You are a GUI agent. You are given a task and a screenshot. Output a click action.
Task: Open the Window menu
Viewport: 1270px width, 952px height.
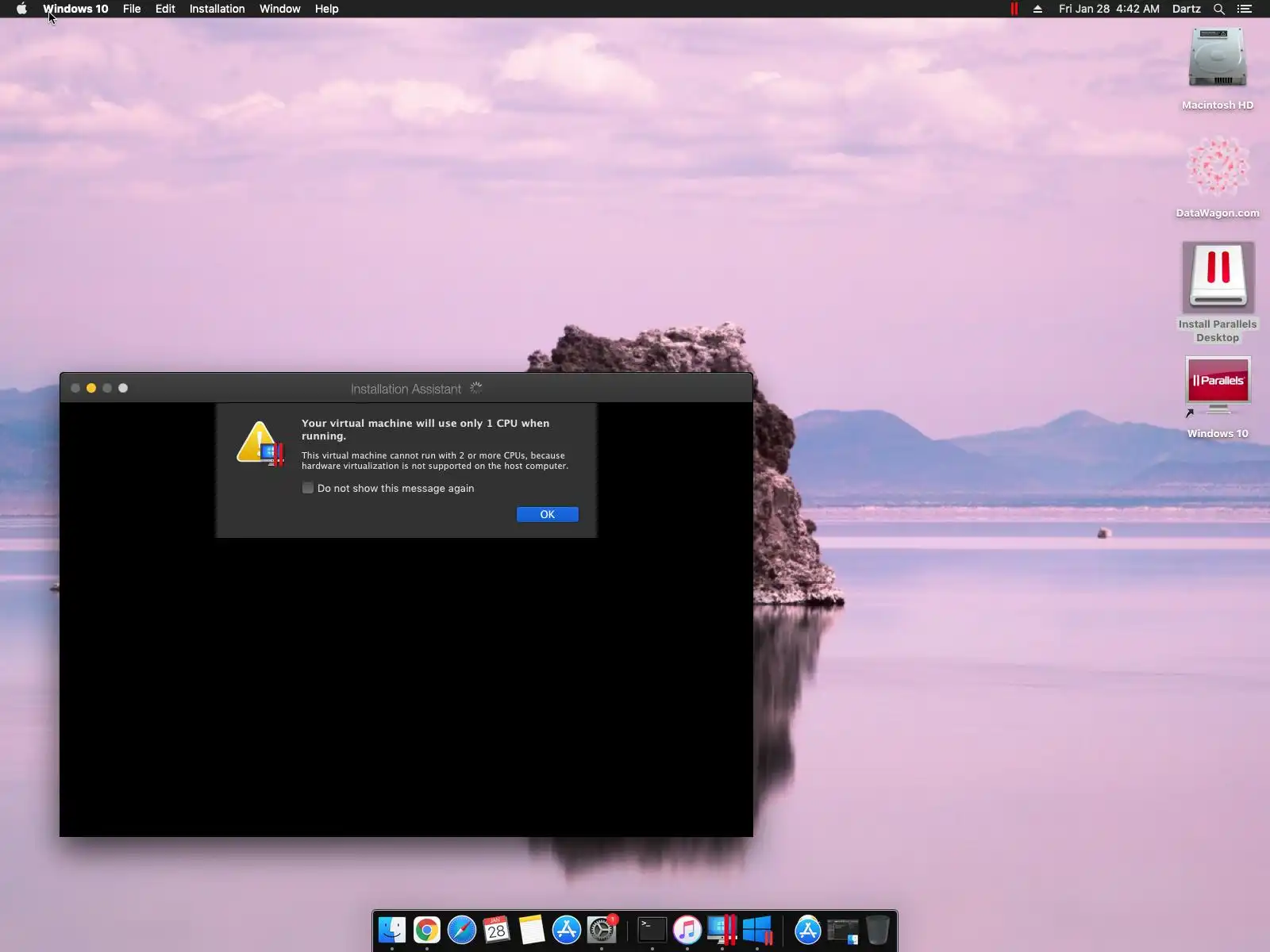pyautogui.click(x=280, y=9)
